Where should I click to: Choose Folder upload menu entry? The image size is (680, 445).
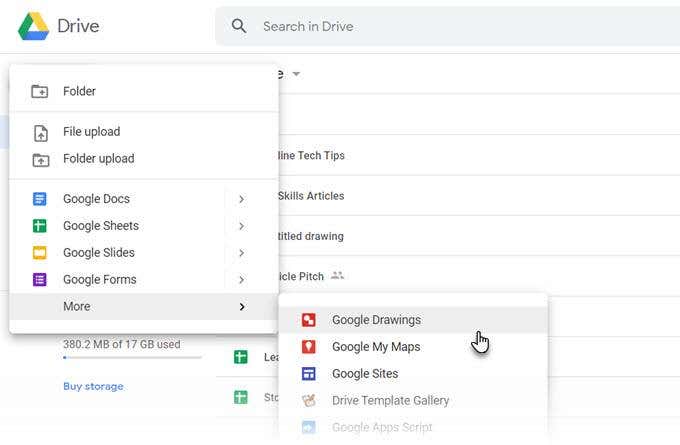click(x=144, y=159)
